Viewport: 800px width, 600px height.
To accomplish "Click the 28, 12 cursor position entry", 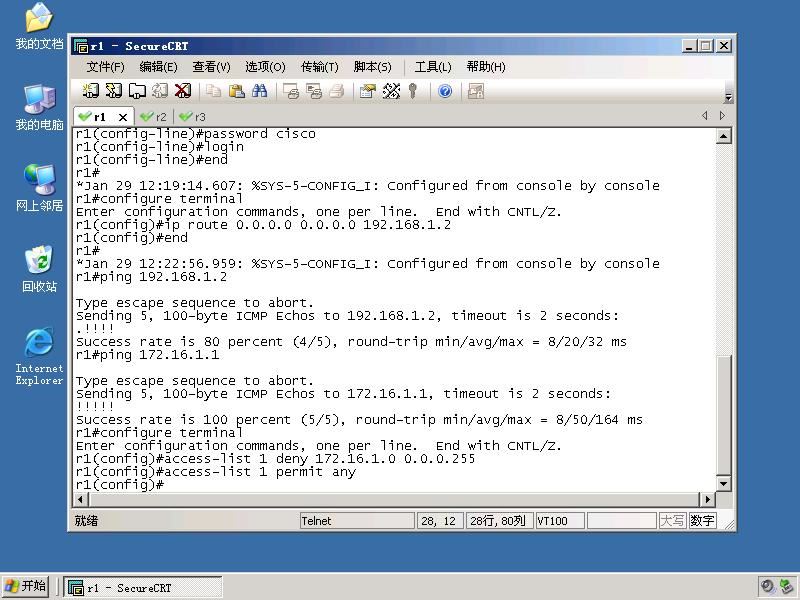I will tap(439, 521).
